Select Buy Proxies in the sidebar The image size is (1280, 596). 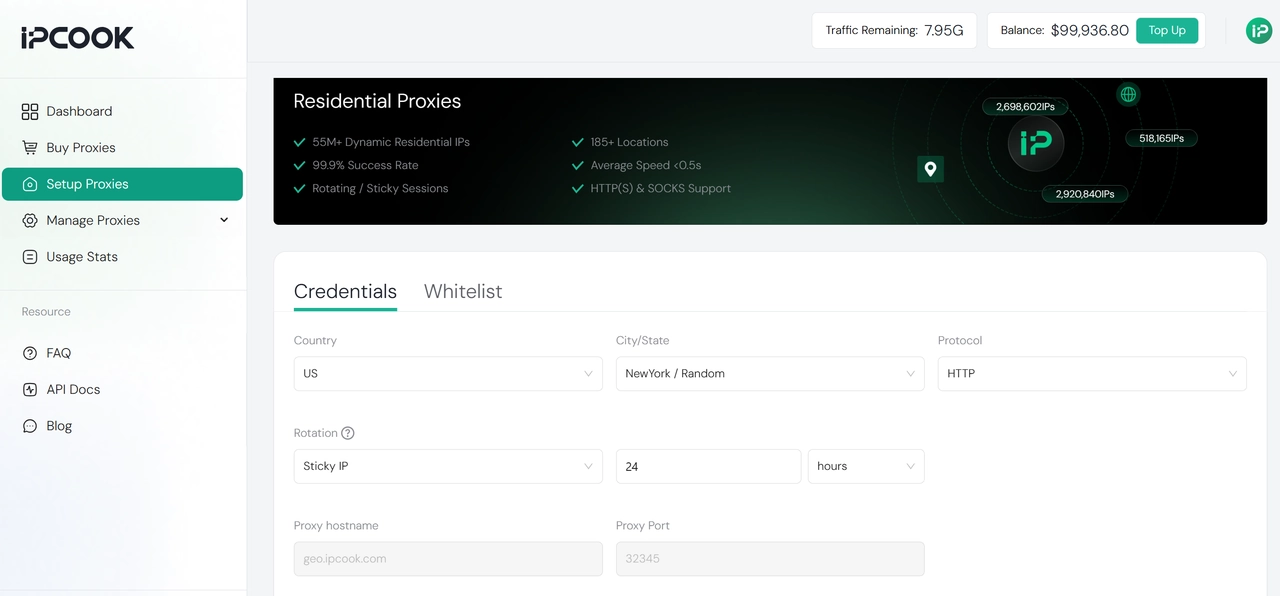(79, 147)
